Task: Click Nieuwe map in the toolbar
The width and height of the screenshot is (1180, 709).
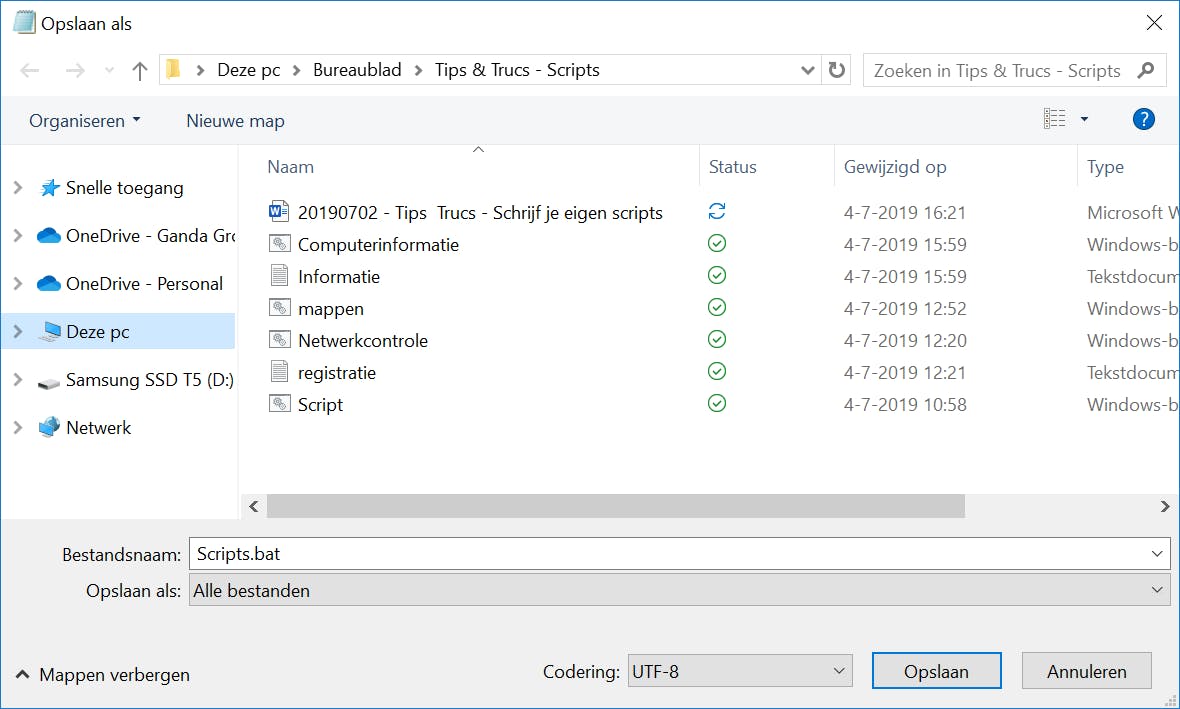Action: [x=235, y=121]
